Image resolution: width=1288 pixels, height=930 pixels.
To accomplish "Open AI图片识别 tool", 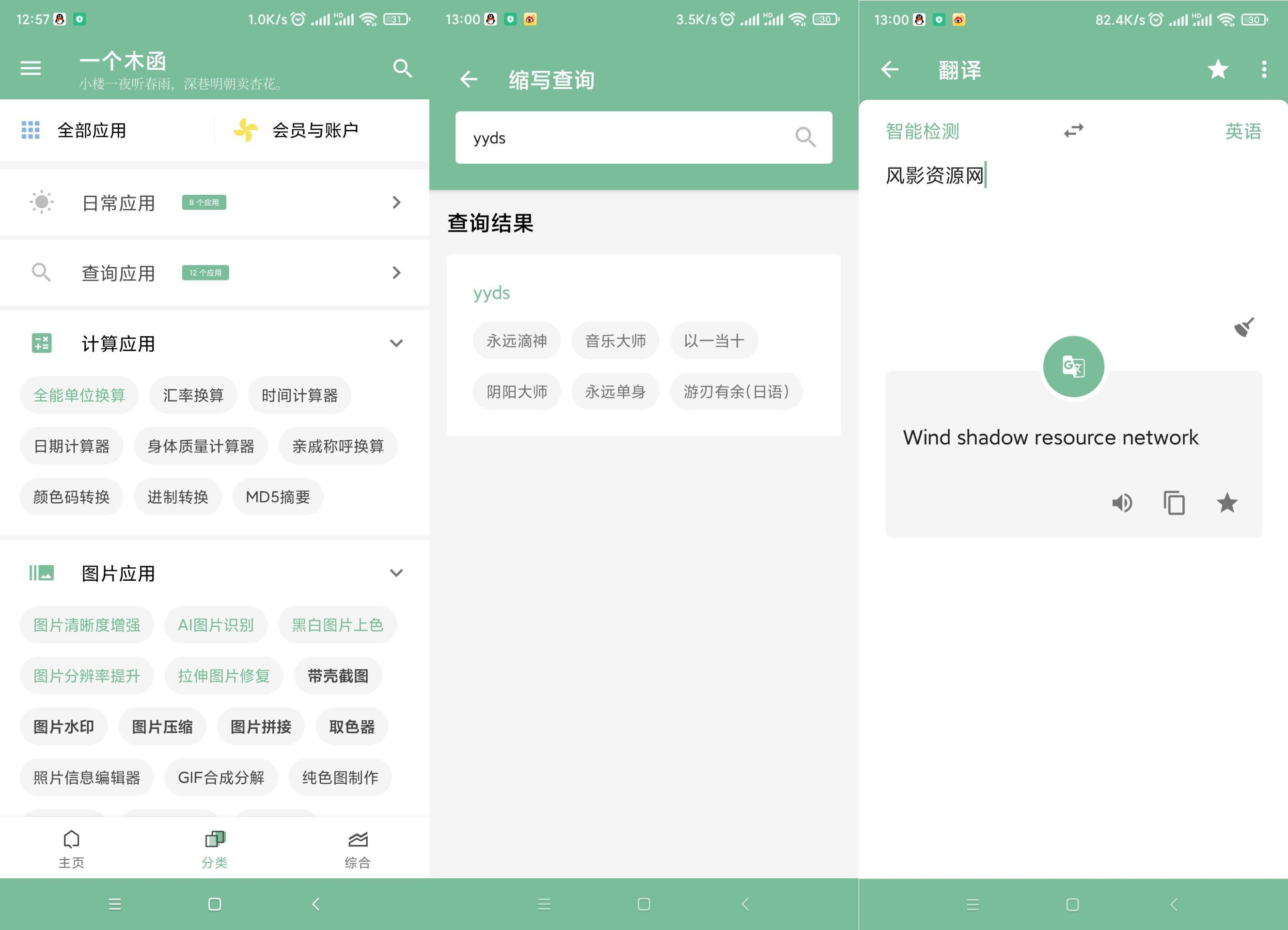I will pyautogui.click(x=216, y=624).
